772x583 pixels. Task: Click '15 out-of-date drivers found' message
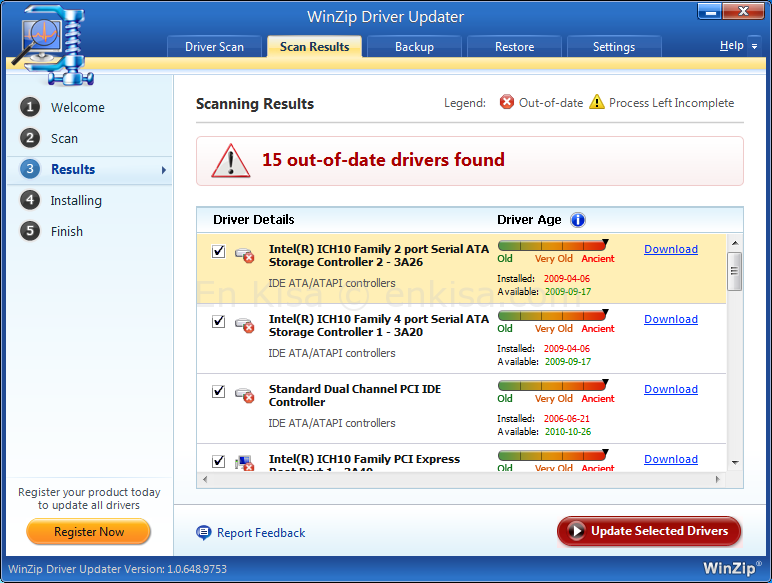coord(383,160)
